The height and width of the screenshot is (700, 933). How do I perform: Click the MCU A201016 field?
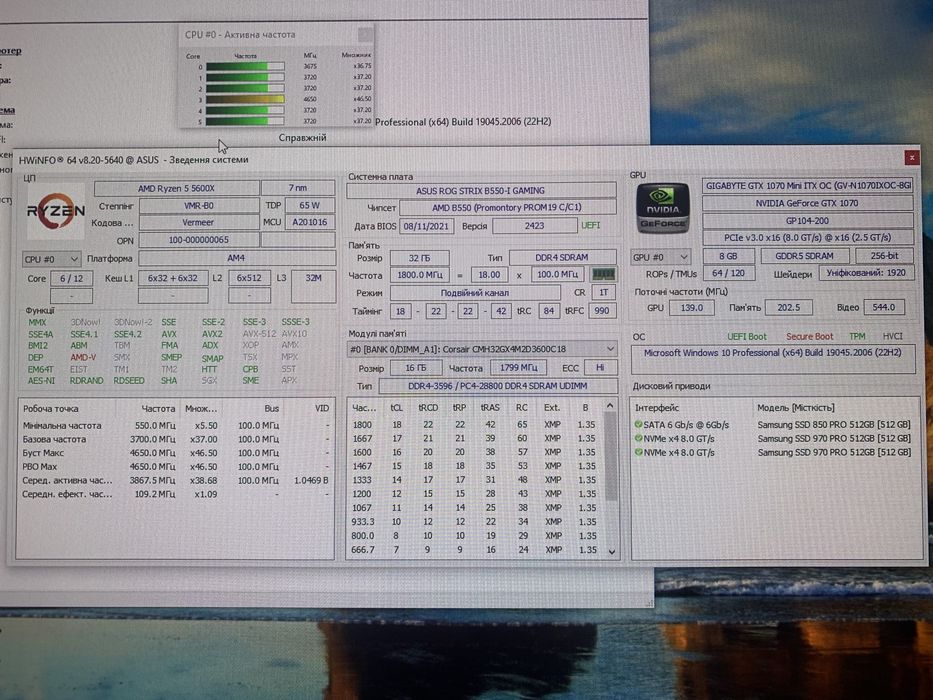click(x=309, y=222)
